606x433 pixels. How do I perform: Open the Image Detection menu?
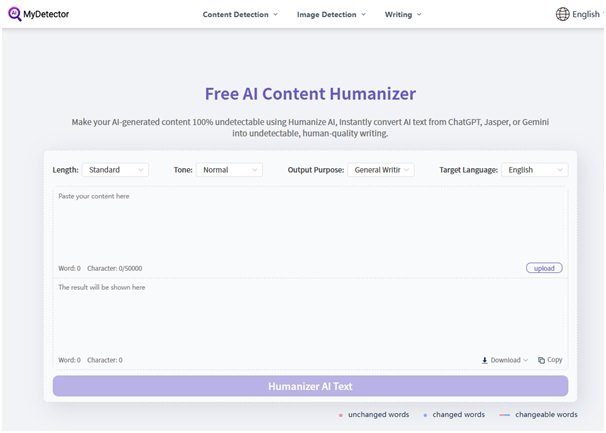pyautogui.click(x=331, y=15)
